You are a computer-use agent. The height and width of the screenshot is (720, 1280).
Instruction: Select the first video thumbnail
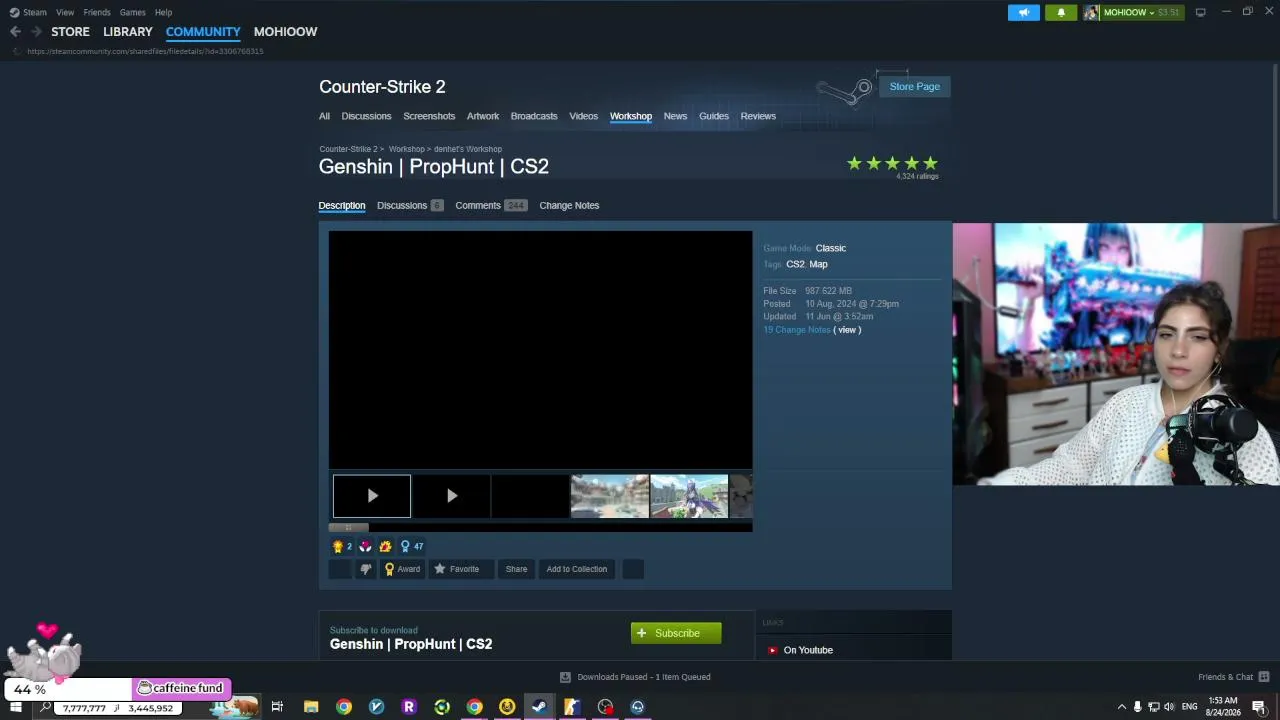click(372, 496)
